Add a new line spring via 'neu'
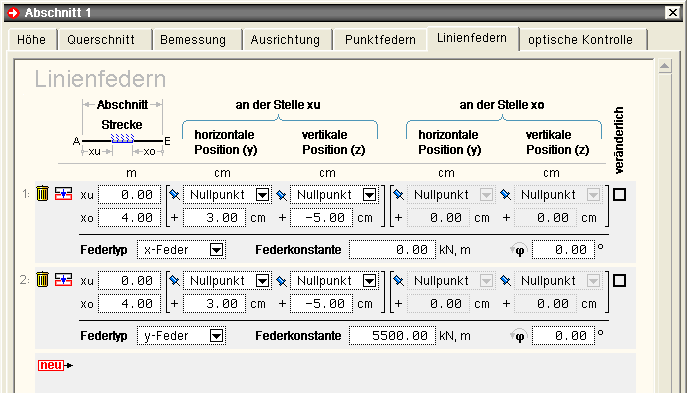This screenshot has height=393, width=687. point(55,365)
